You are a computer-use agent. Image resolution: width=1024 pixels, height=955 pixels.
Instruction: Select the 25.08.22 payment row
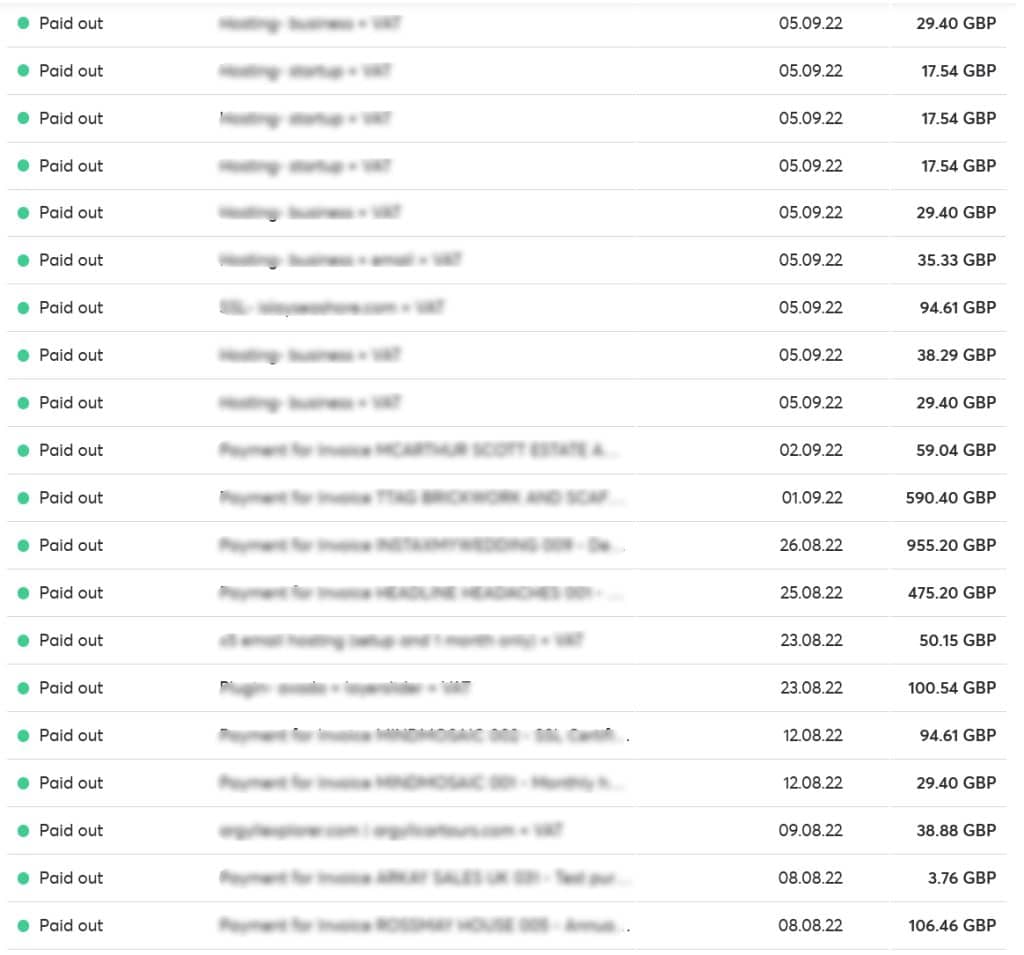coord(507,593)
